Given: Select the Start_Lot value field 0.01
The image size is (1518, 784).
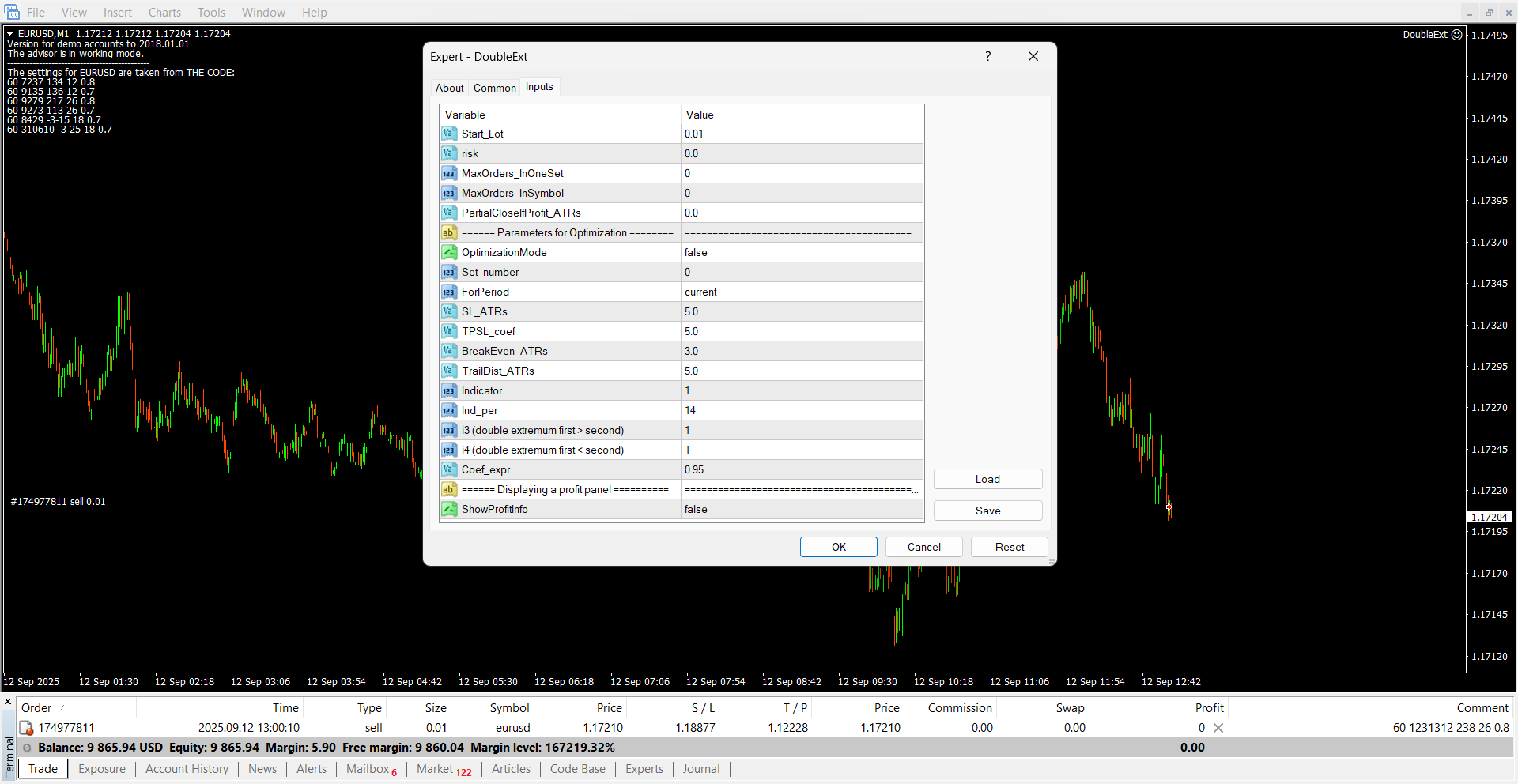Looking at the screenshot, I should tap(802, 134).
